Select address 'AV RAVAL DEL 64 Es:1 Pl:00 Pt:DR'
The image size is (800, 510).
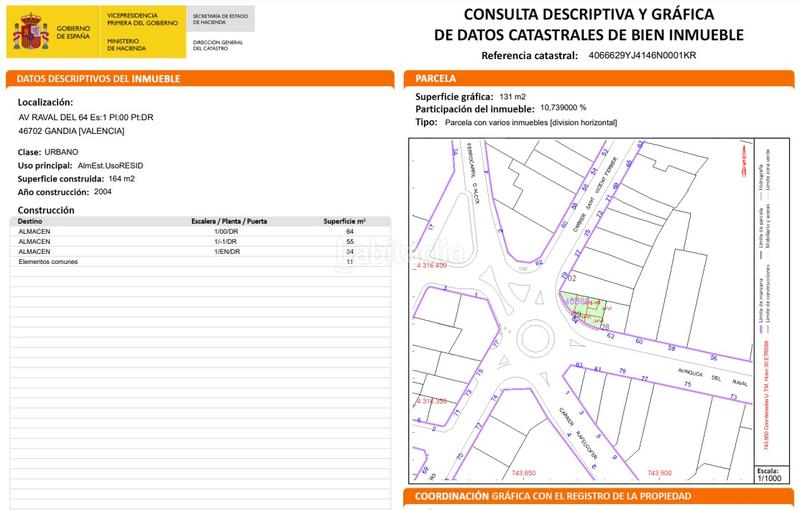[86, 117]
